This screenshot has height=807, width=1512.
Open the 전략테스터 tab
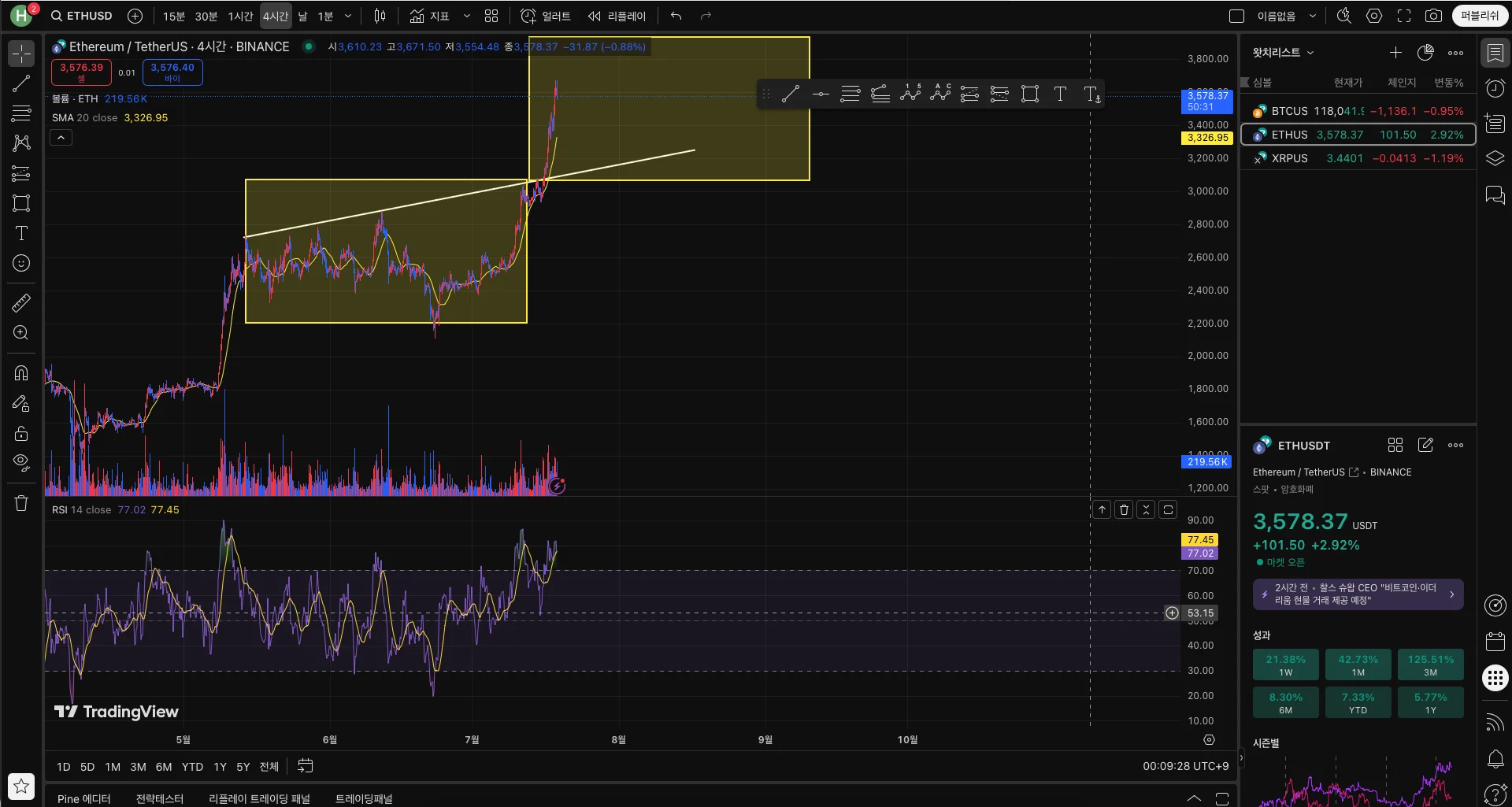pos(160,798)
